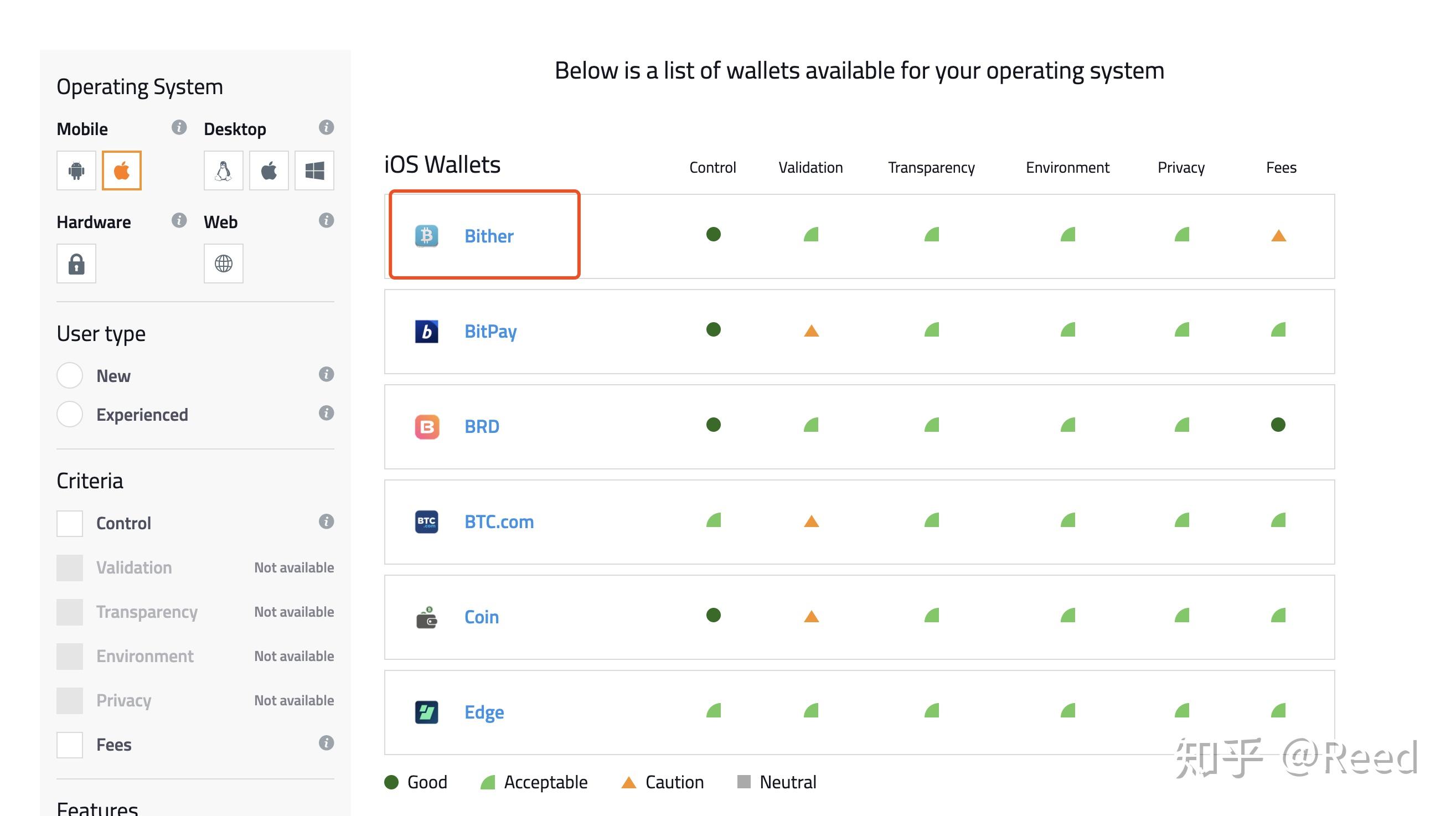Screen dimensions: 1456x816
Task: Show info for New user type
Action: coord(326,374)
